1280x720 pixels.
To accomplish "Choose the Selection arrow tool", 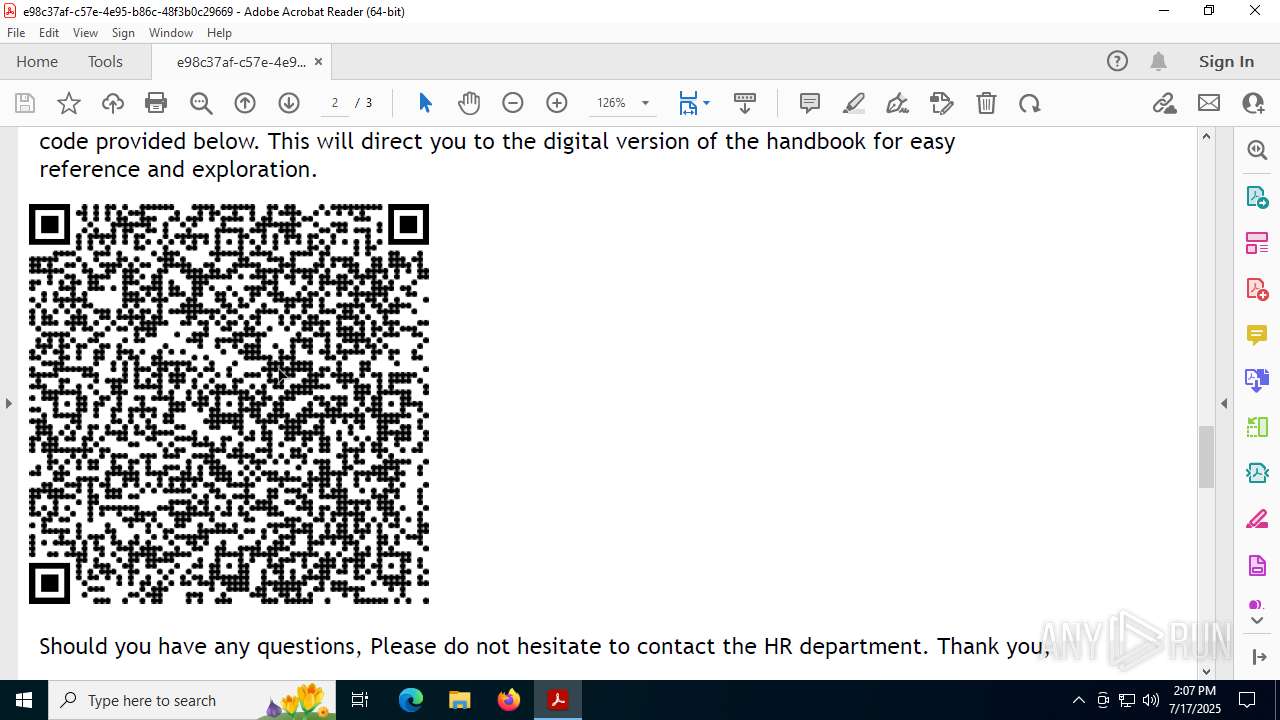I will [x=425, y=103].
